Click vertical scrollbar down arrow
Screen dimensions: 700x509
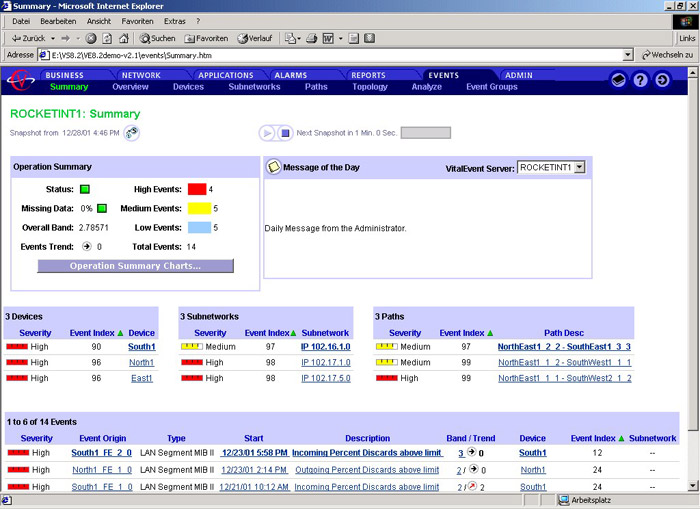(x=692, y=486)
